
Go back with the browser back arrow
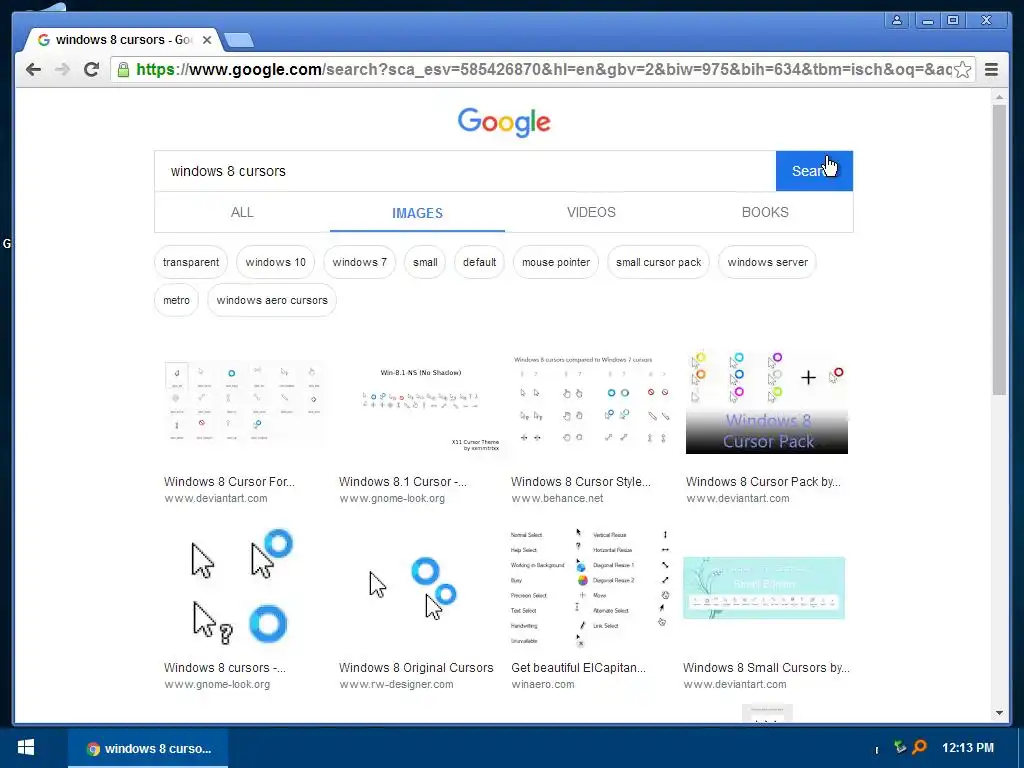[33, 69]
